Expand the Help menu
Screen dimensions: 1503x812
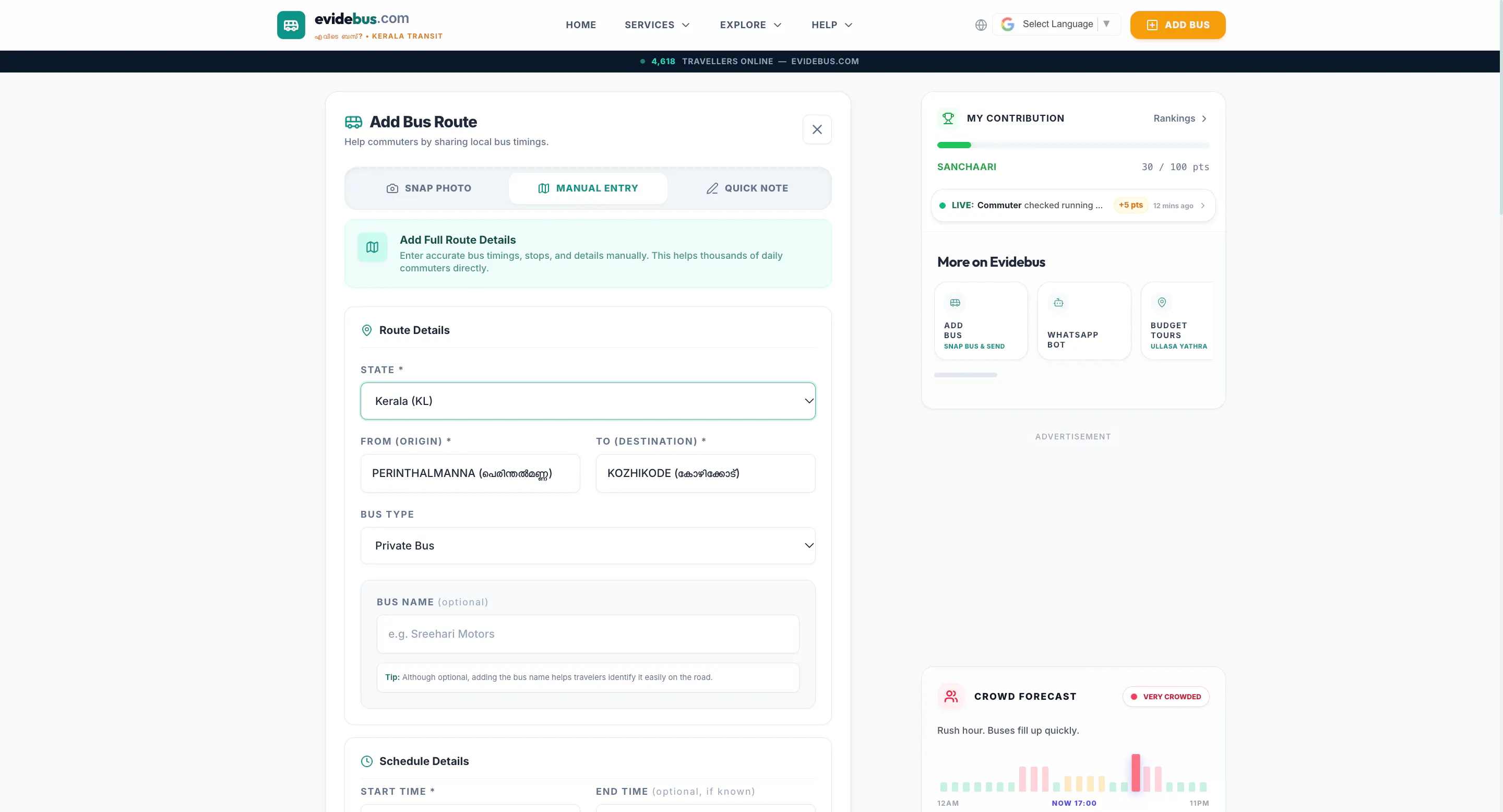(831, 25)
